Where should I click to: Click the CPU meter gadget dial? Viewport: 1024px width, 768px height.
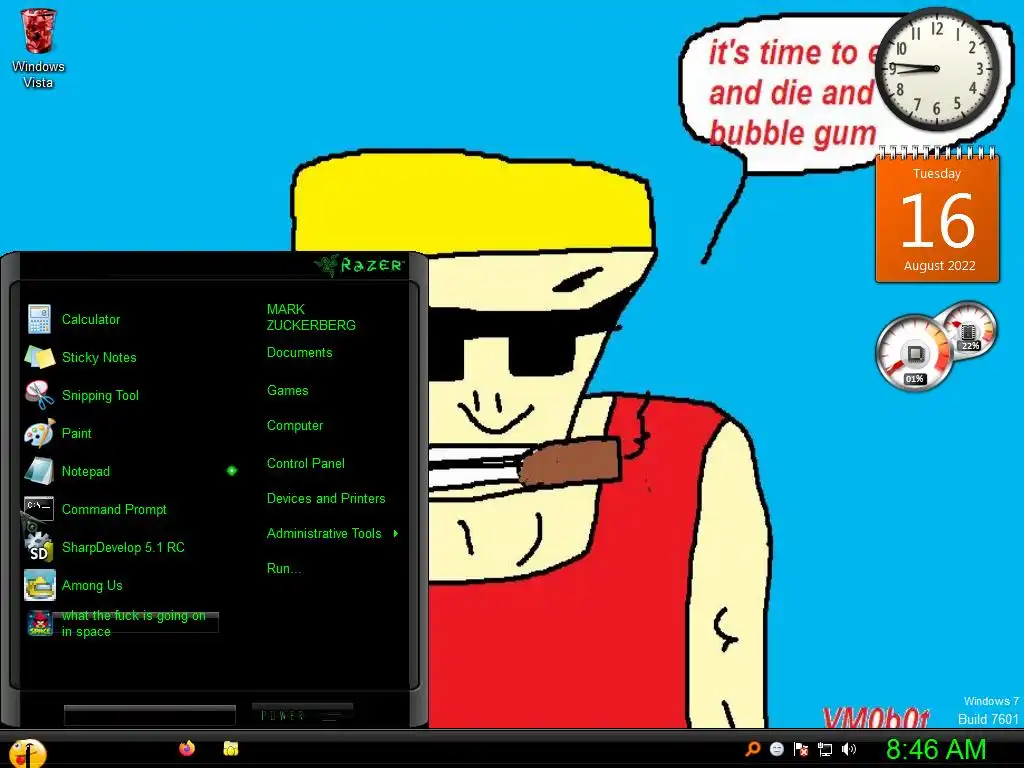coord(914,353)
